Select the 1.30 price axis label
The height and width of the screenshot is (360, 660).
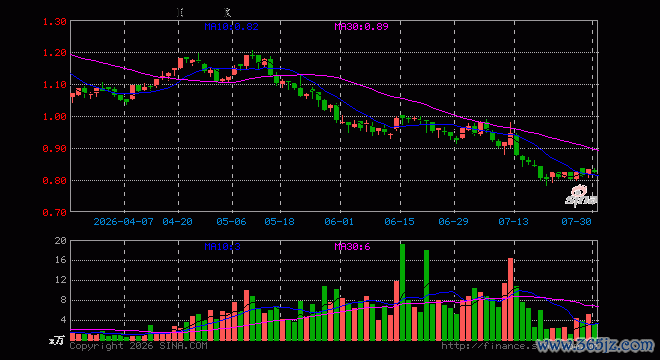pos(55,21)
